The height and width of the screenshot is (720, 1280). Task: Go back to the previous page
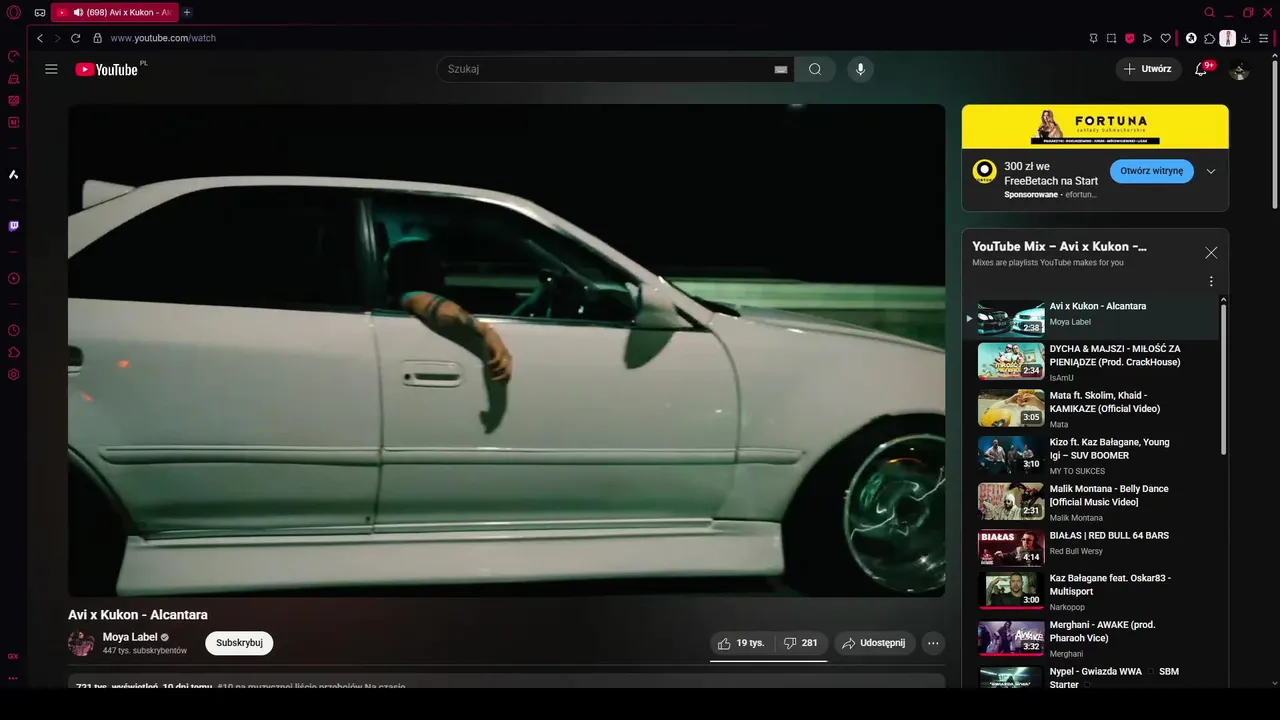[x=40, y=38]
